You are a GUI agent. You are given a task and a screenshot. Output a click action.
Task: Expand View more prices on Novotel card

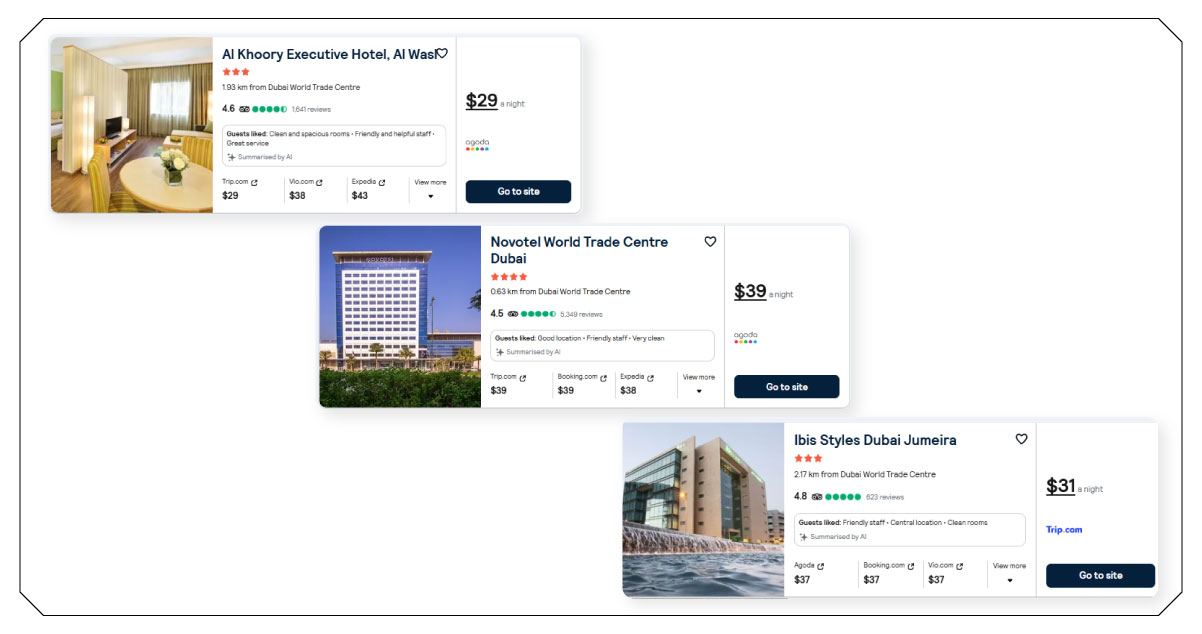coord(697,391)
